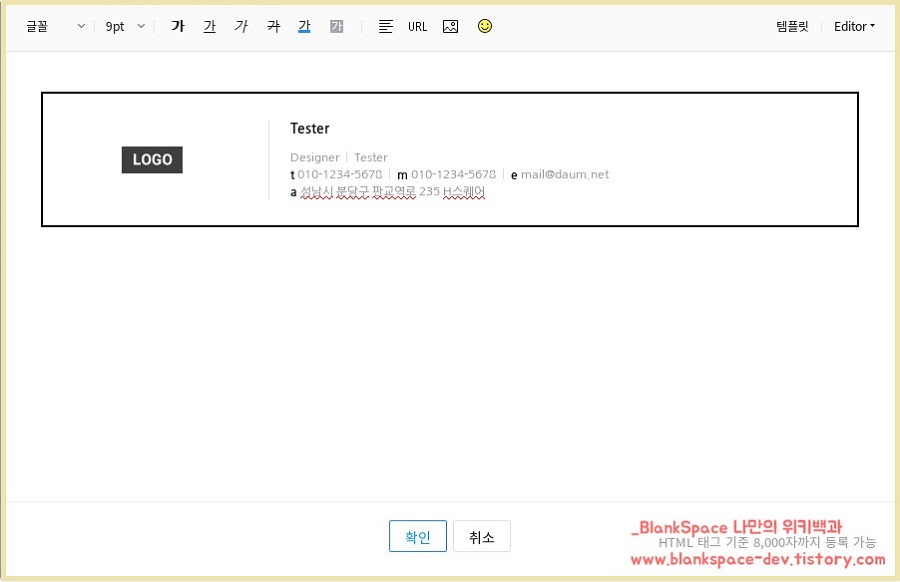The image size is (900, 582).
Task: Open the font color picker
Action: coord(304,26)
